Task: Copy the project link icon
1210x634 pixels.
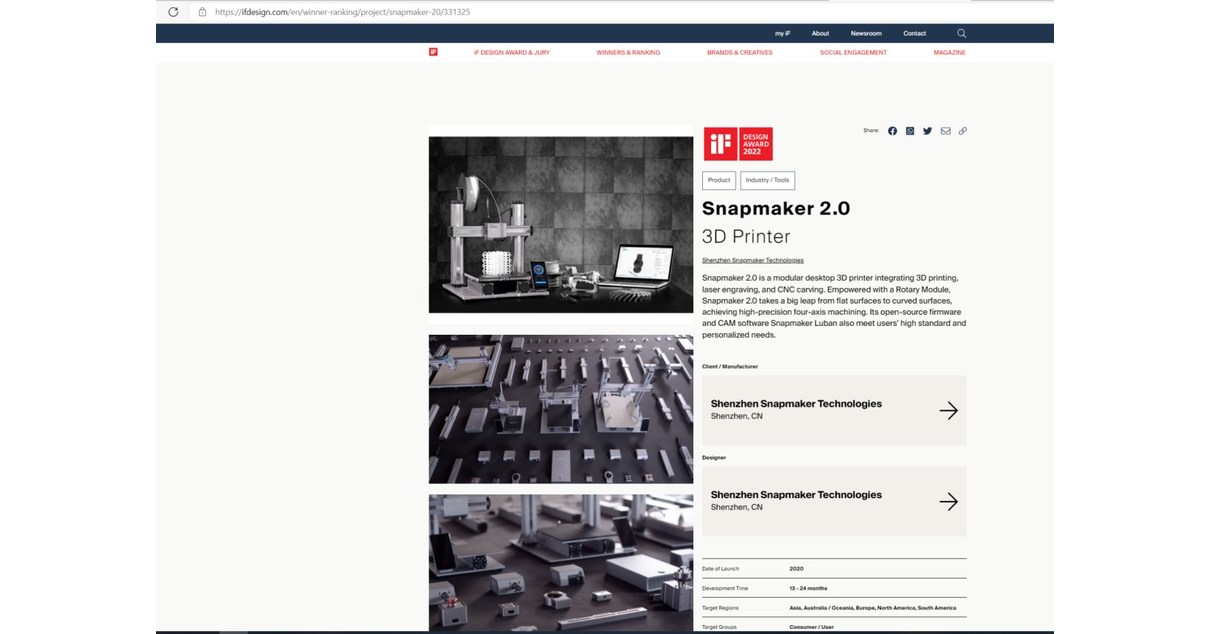Action: click(963, 130)
